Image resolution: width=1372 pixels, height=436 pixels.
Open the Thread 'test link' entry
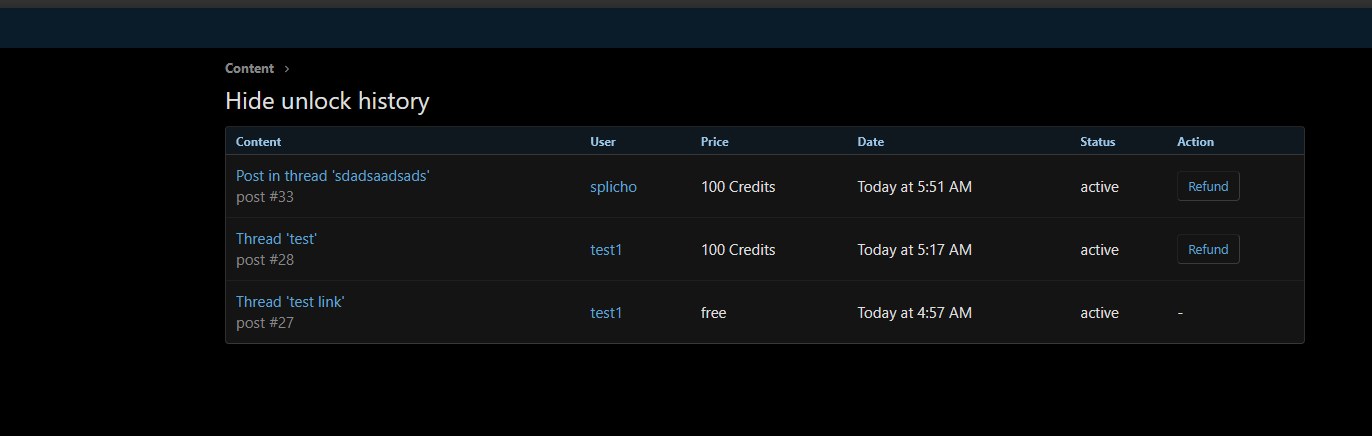290,302
